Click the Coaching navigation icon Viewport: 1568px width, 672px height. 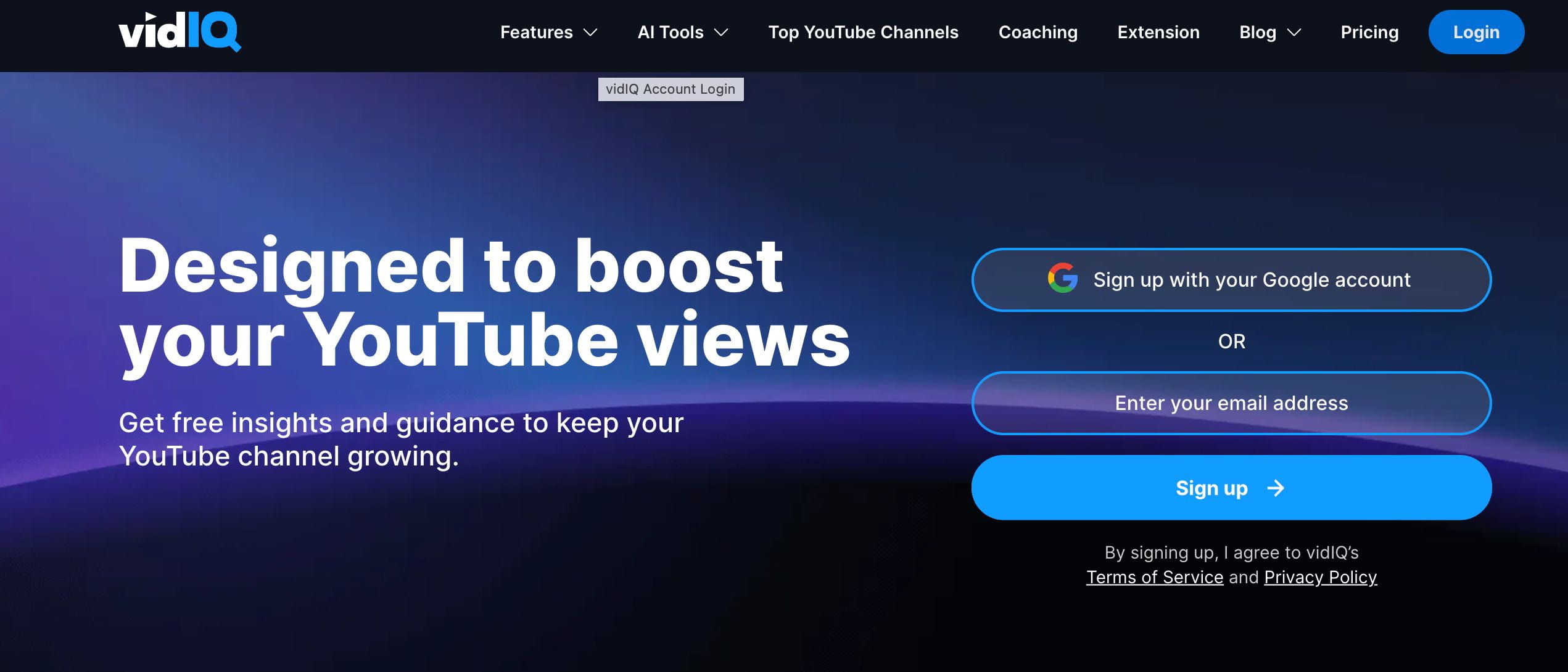click(x=1038, y=31)
